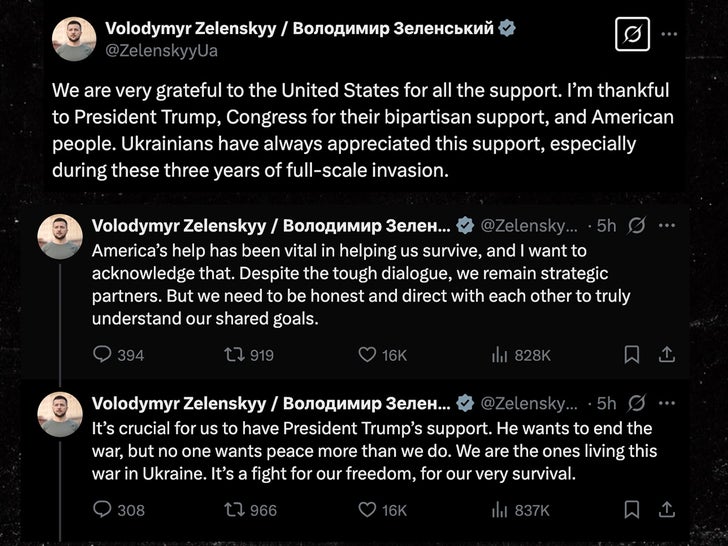Click the profile avatar on the main post

click(73, 40)
